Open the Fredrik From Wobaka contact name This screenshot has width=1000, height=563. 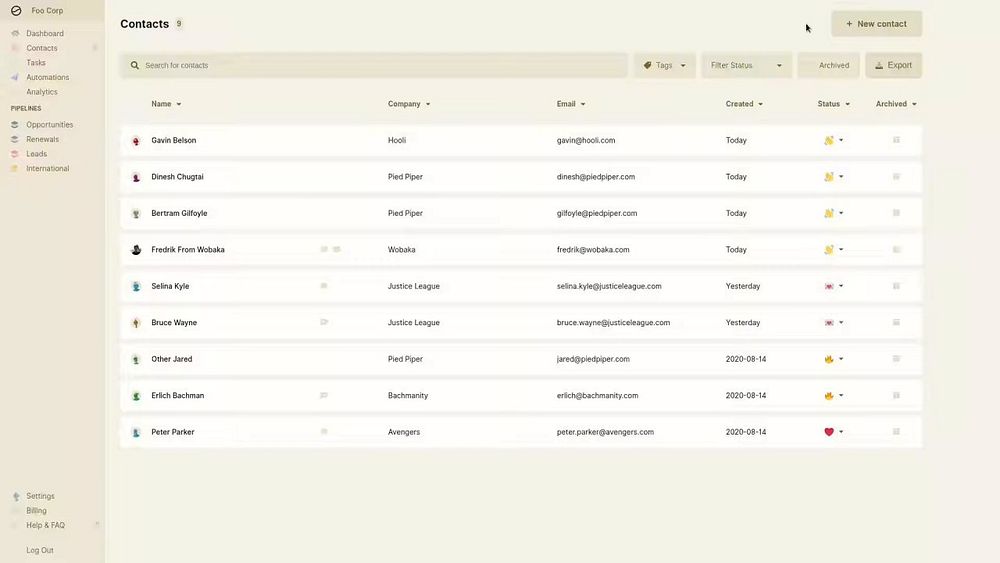(188, 250)
